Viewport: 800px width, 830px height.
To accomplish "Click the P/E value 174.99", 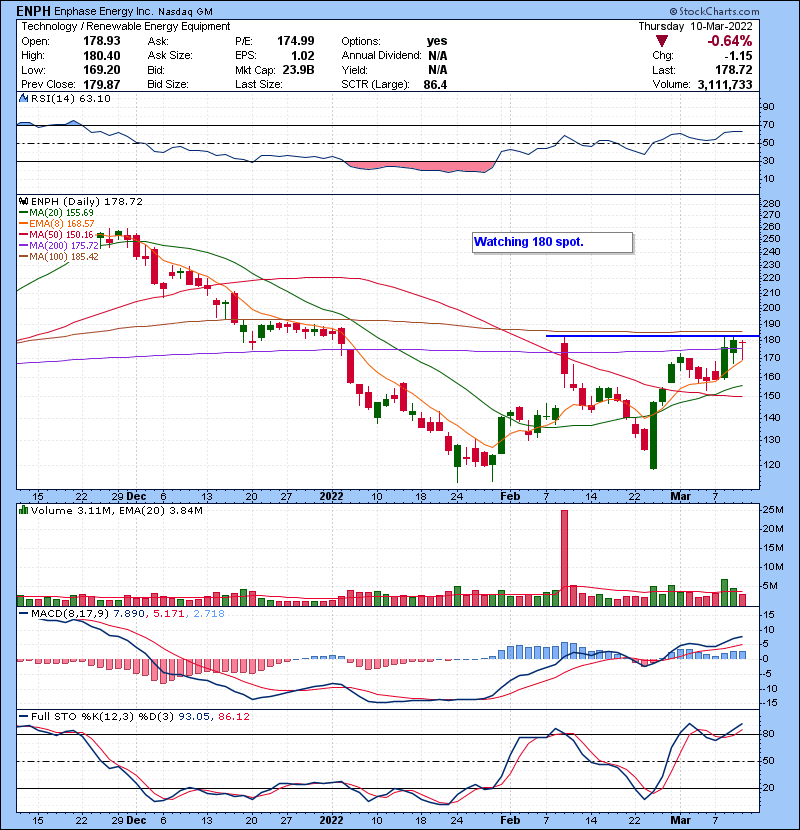I will coord(295,41).
